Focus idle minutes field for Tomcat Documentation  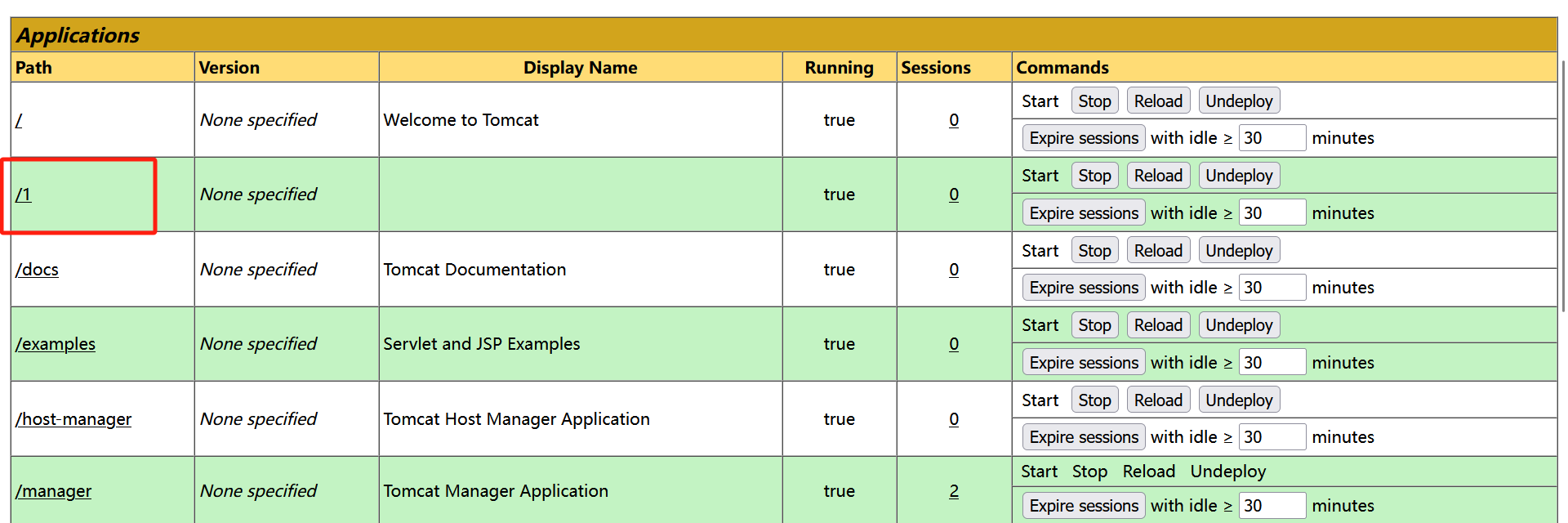[x=1272, y=288]
